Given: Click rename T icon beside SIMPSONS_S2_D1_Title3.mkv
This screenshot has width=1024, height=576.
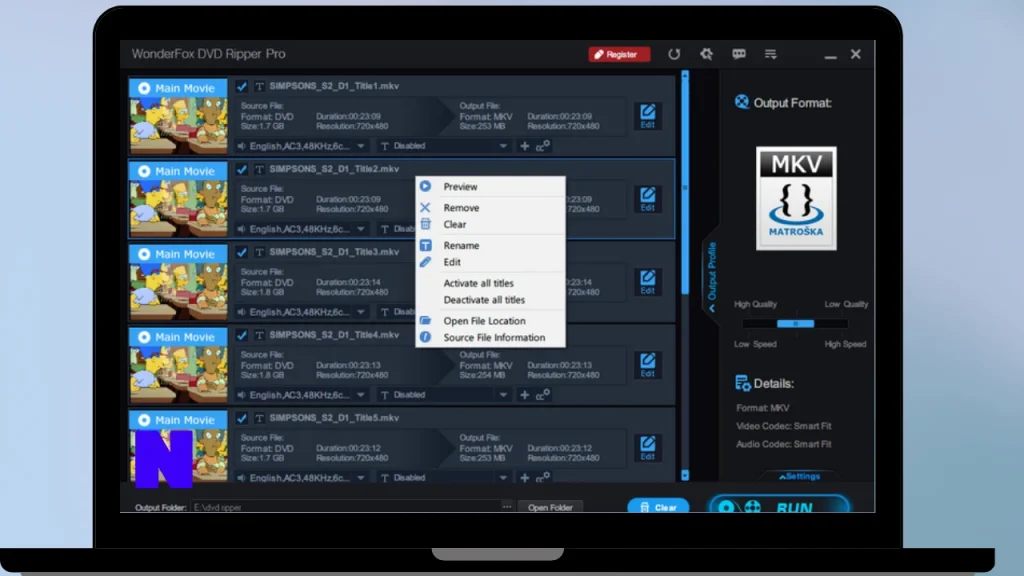Looking at the screenshot, I should [x=259, y=252].
